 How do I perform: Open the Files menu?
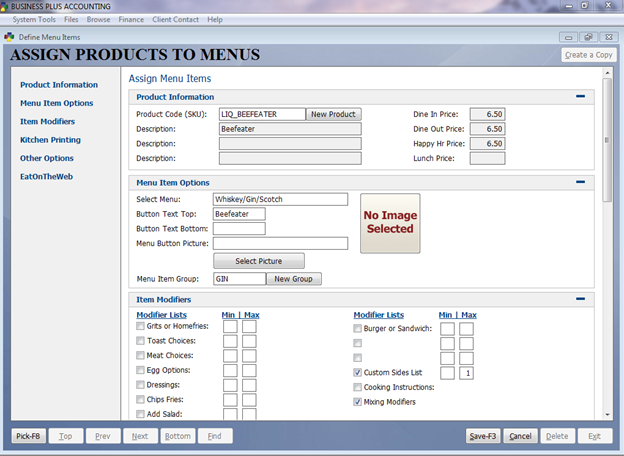[x=71, y=19]
